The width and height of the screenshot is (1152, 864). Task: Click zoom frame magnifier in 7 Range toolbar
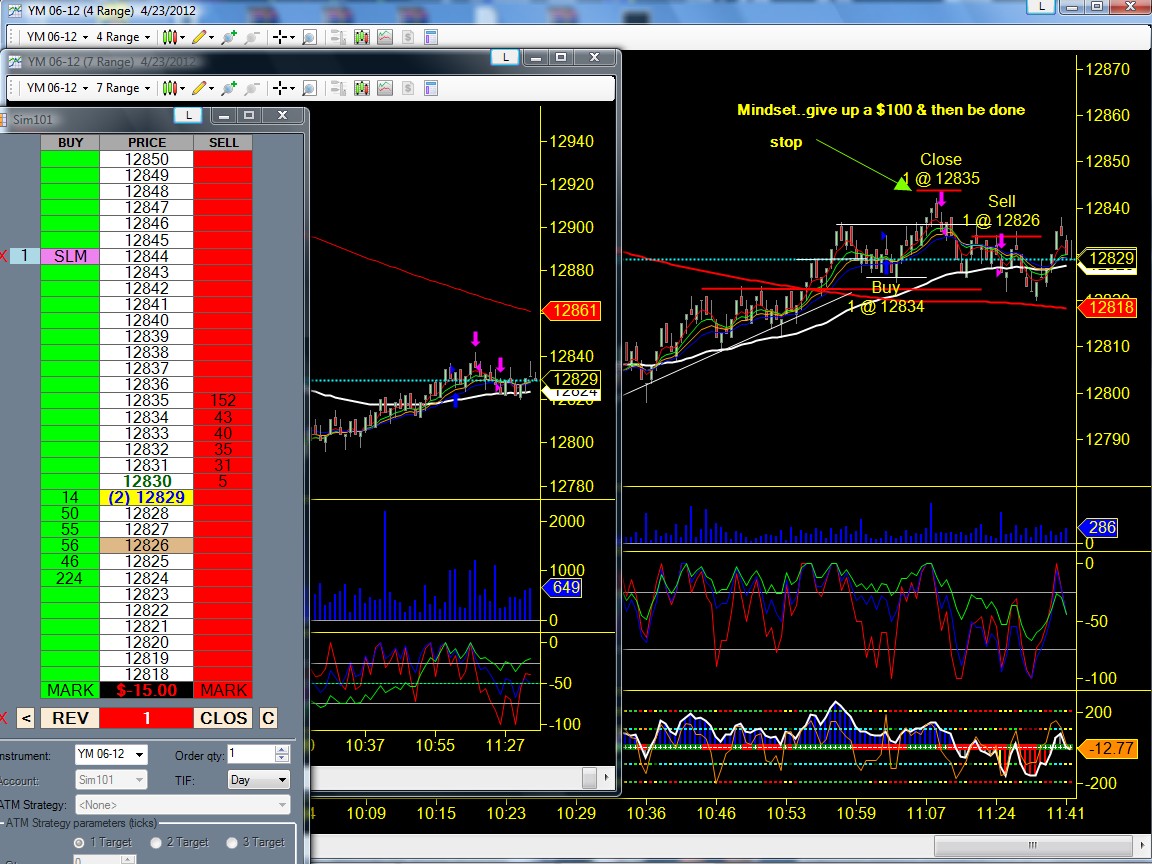tap(309, 88)
